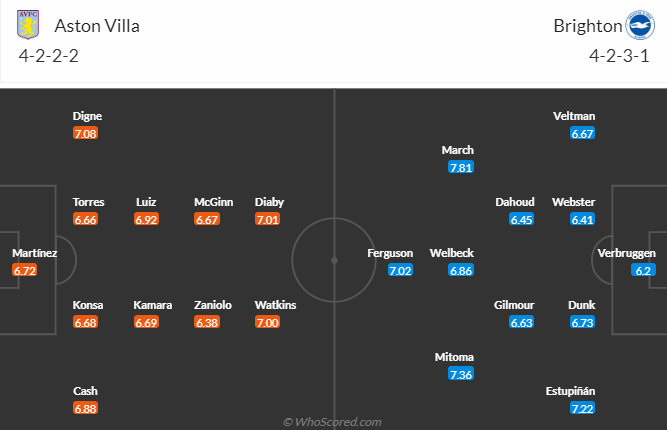Click the Brighton 4-2-3-1 formation text
Image resolution: width=667 pixels, height=430 pixels.
click(x=619, y=56)
